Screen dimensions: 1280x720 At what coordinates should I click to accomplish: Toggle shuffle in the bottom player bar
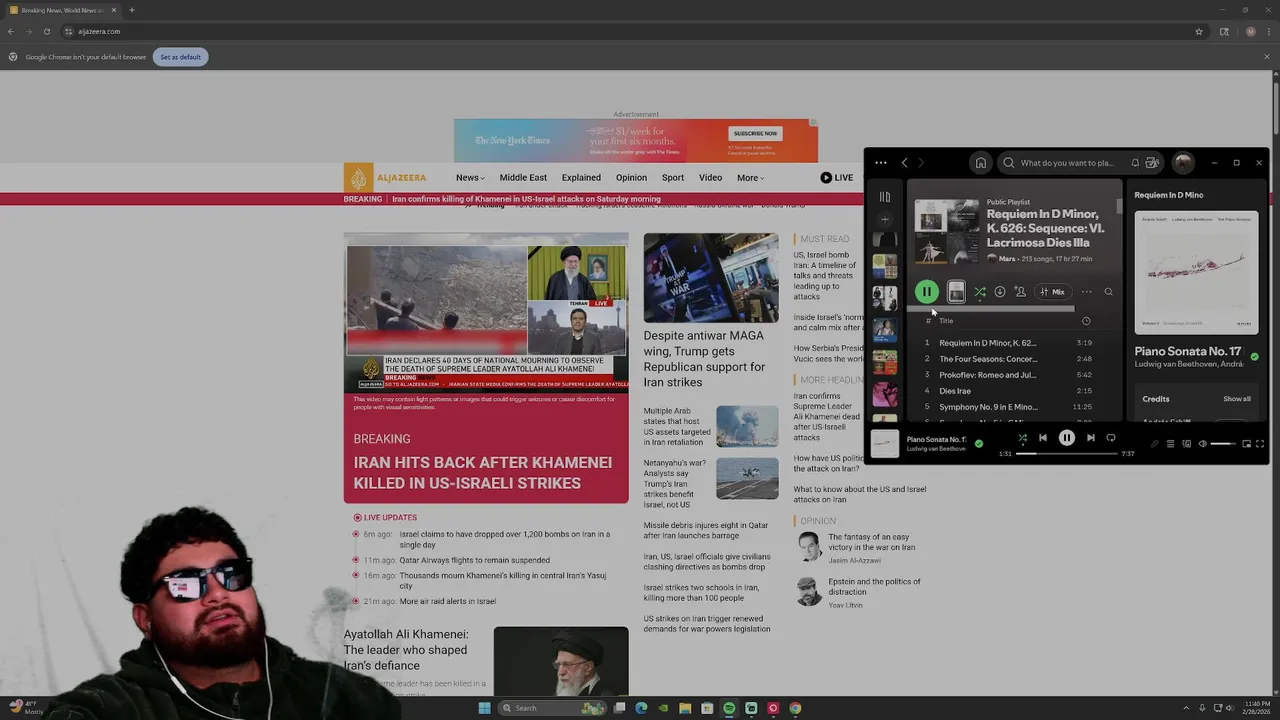[x=1022, y=438]
